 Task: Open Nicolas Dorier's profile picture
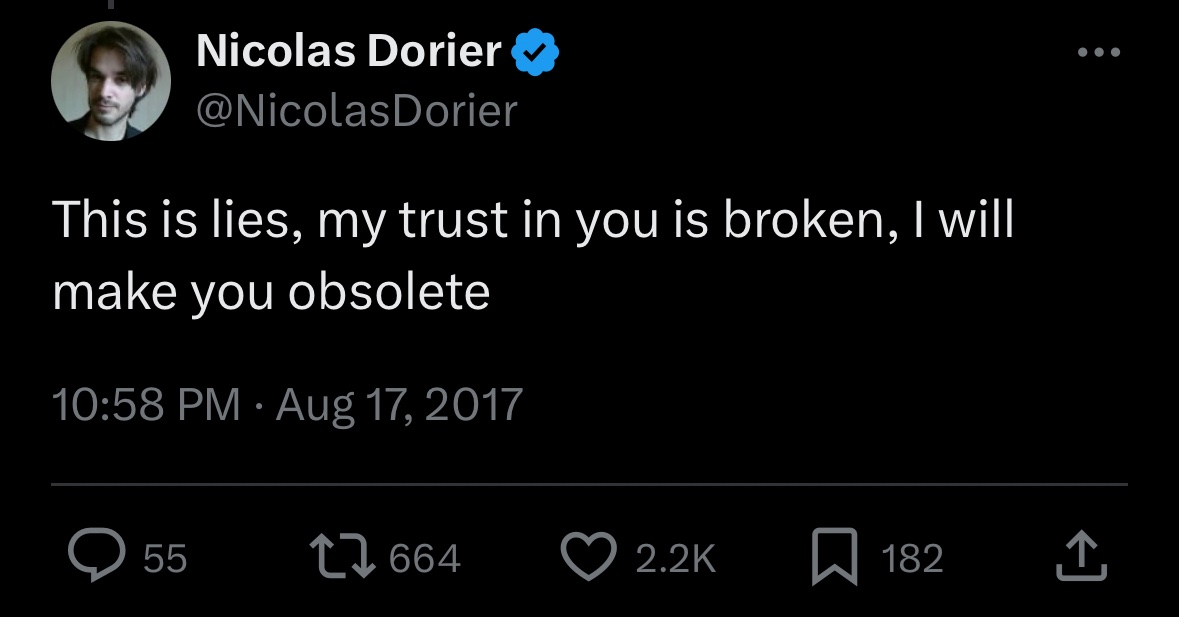coord(111,81)
